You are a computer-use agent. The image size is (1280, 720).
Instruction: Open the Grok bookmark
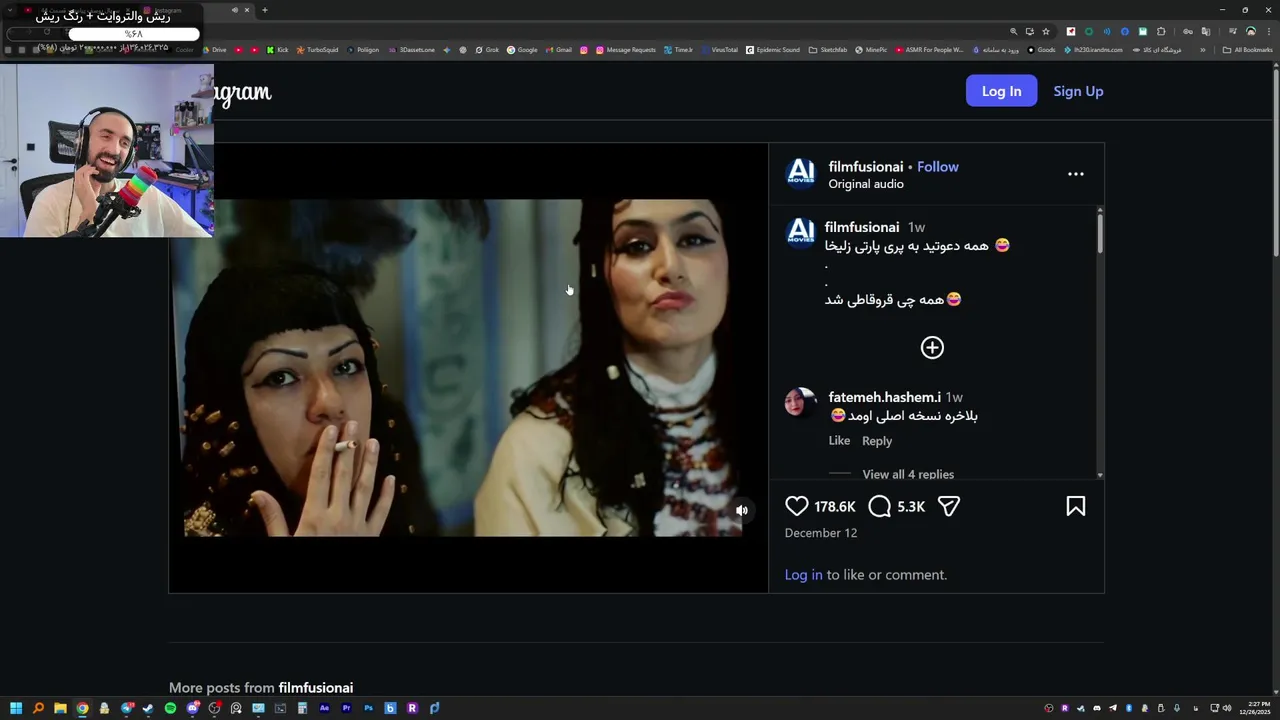[487, 50]
